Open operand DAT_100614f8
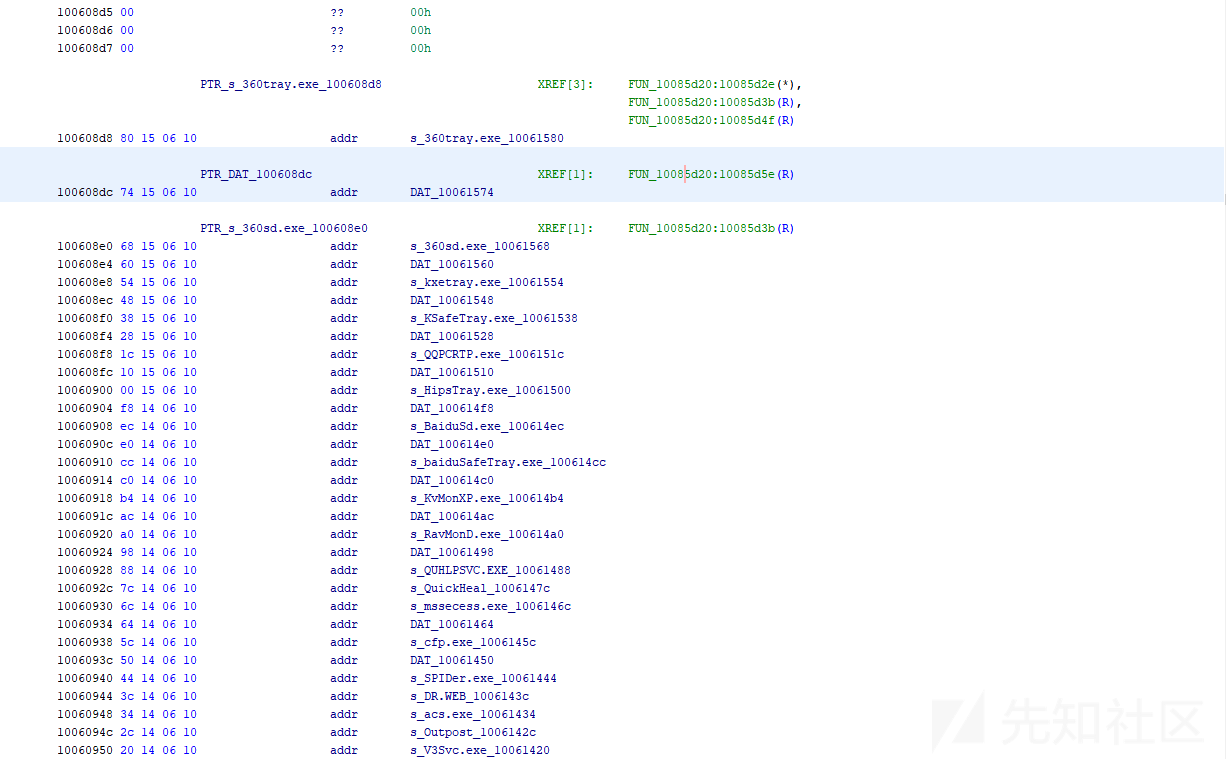 point(452,408)
